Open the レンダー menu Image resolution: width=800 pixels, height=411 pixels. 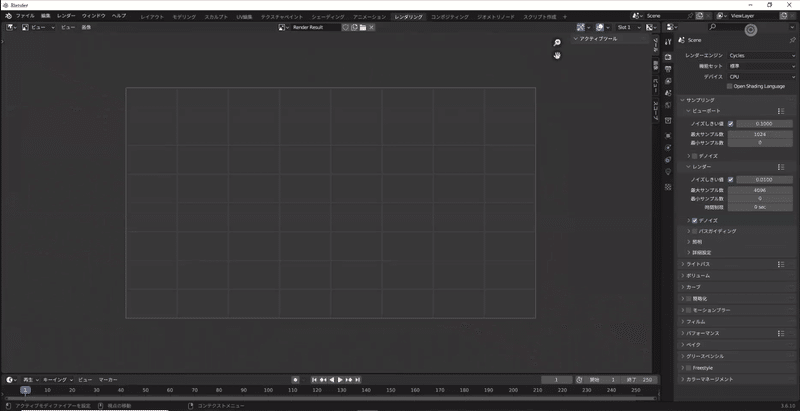[66, 16]
